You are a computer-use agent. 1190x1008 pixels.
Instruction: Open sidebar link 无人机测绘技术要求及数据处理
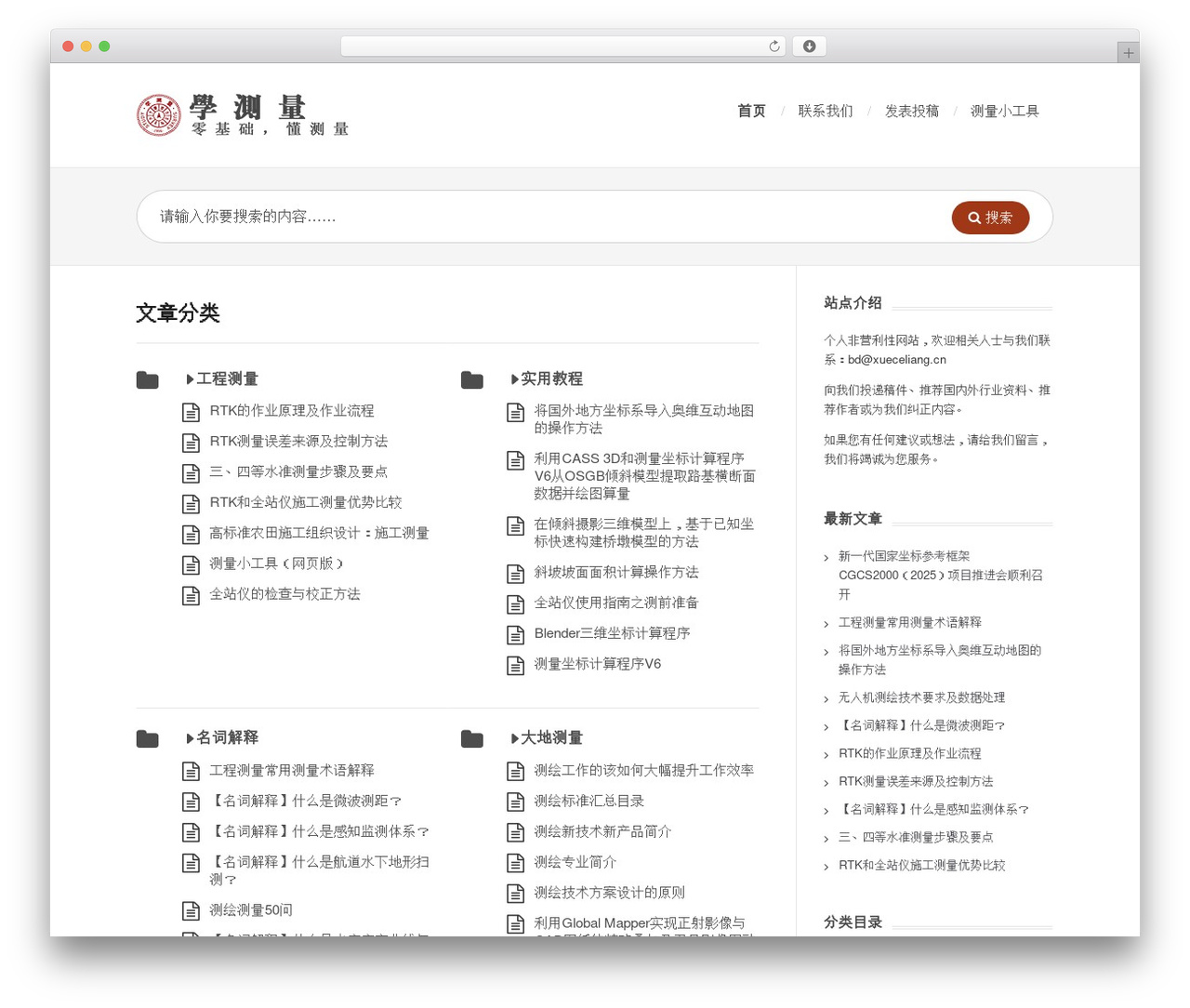(921, 697)
